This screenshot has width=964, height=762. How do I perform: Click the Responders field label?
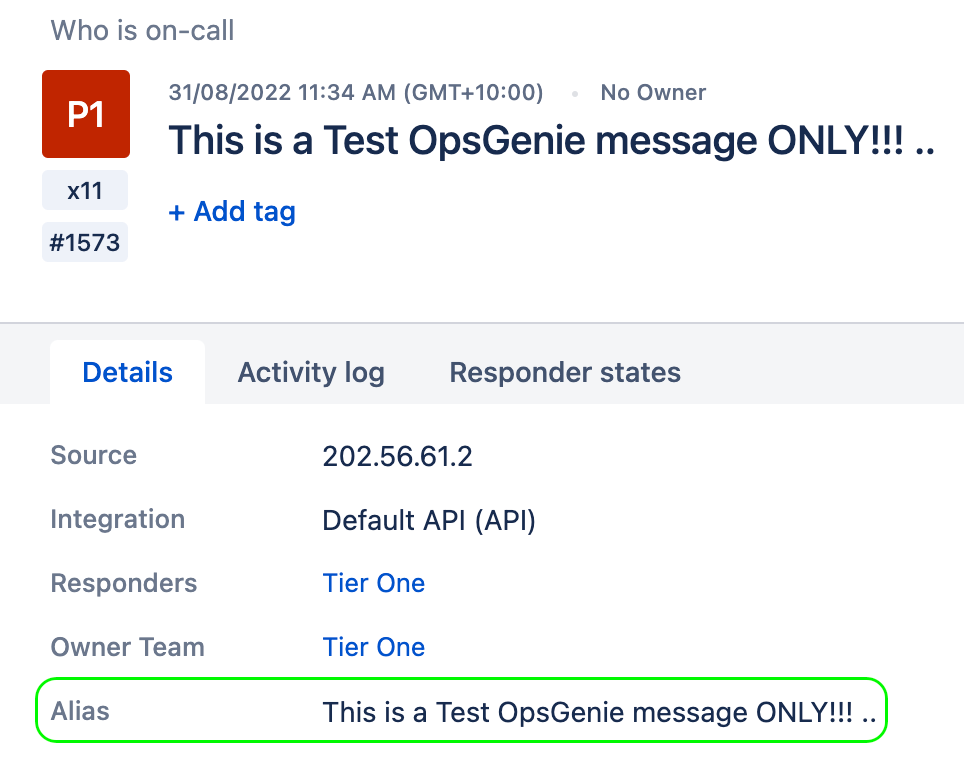coord(124,583)
